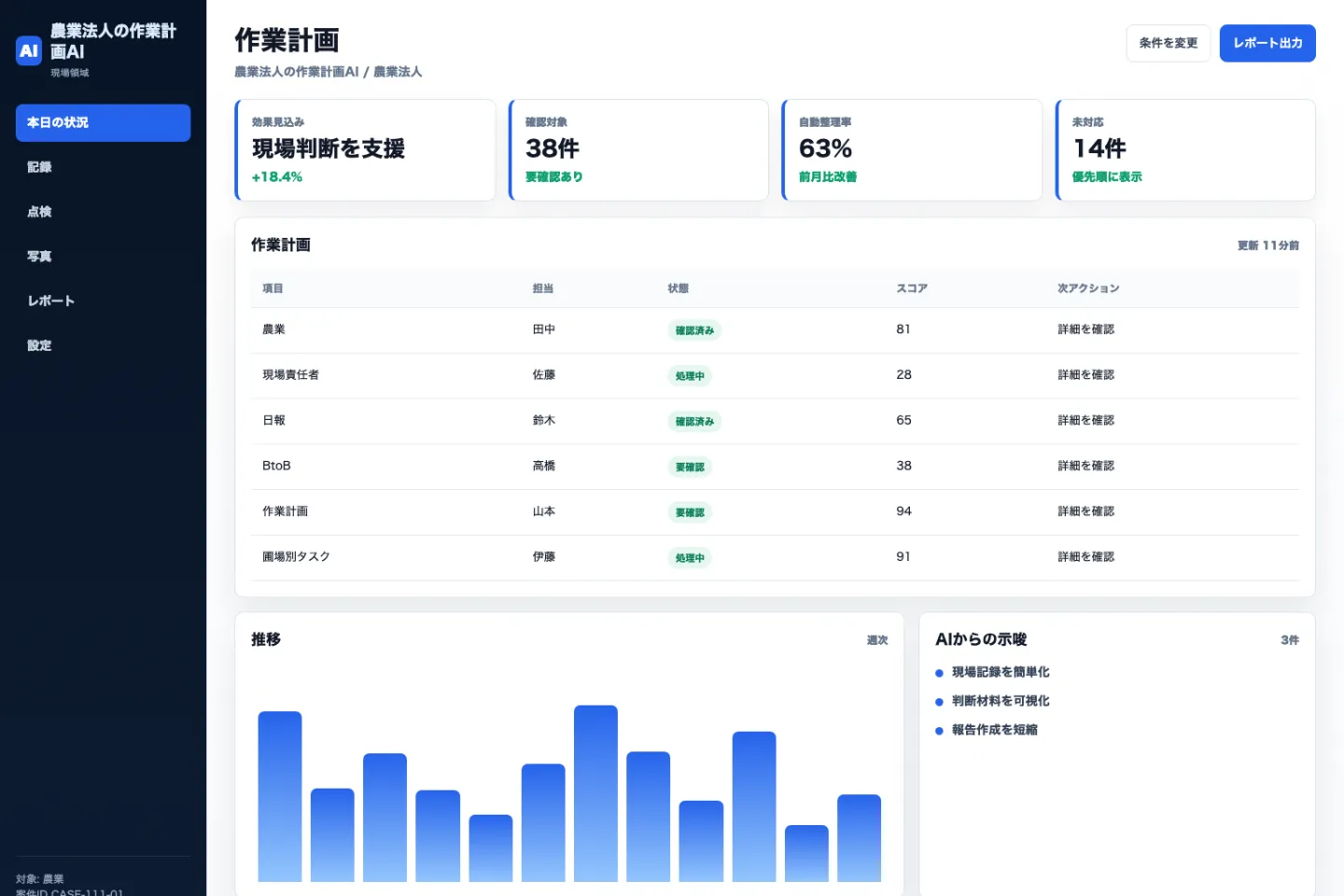Click the 農業法人 breadcrumb text

coord(398,72)
